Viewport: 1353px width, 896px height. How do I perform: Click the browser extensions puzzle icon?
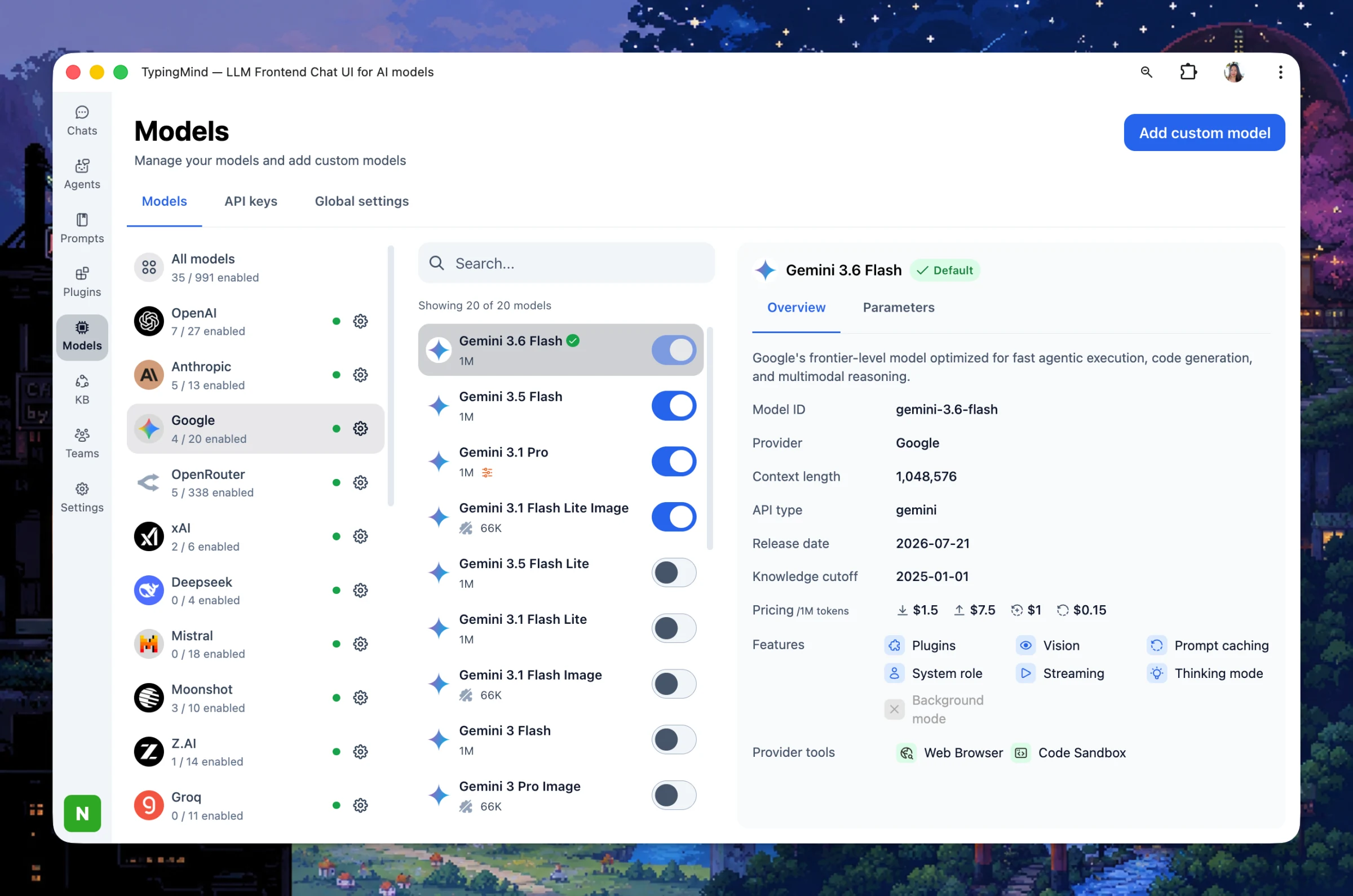1188,72
